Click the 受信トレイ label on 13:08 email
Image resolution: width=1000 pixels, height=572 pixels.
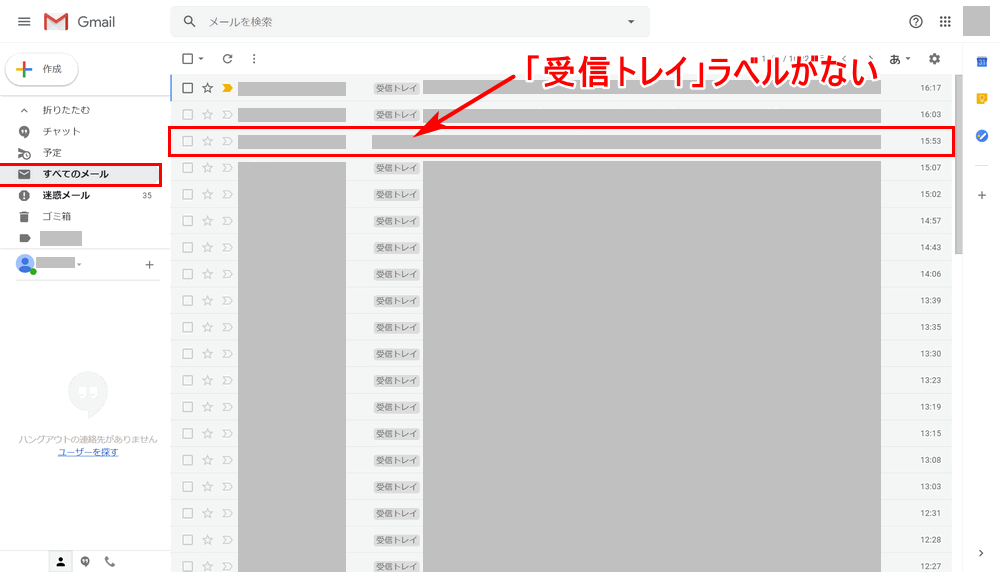(396, 460)
